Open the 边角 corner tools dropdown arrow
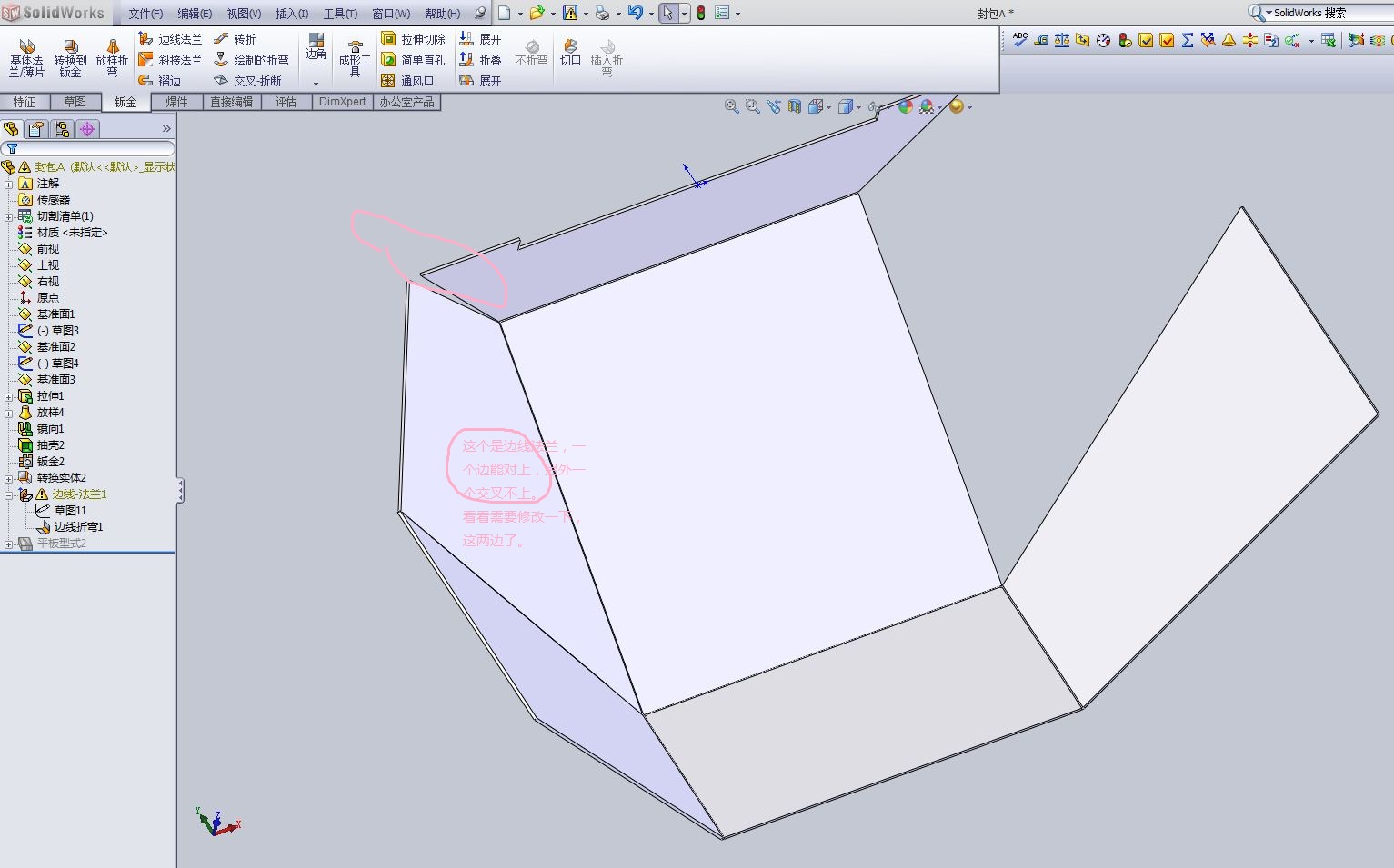The height and width of the screenshot is (868, 1394). 316,84
